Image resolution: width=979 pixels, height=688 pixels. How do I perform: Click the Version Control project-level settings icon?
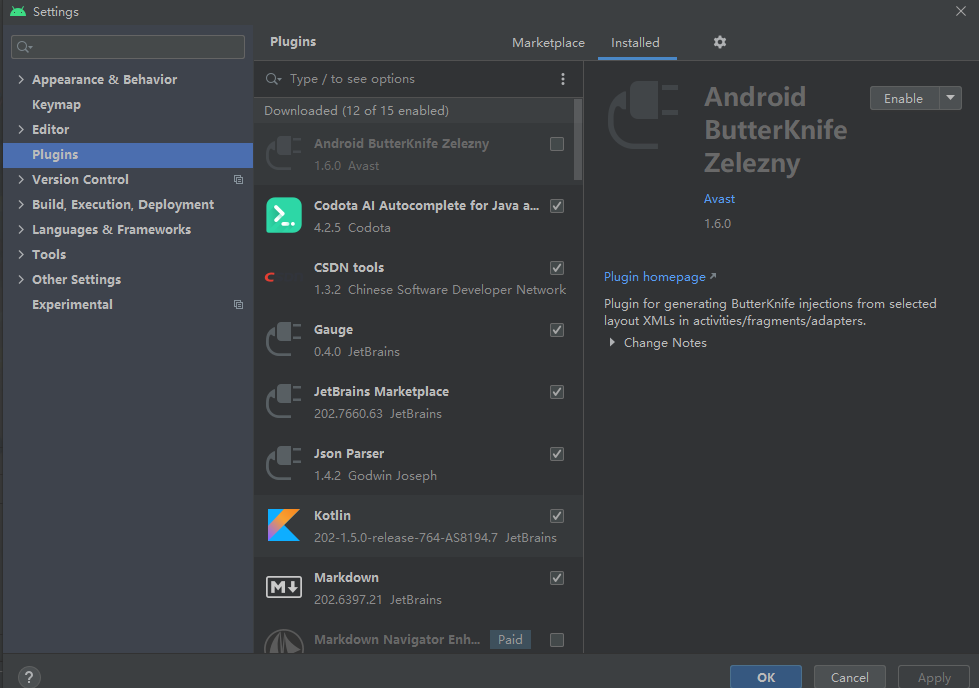pyautogui.click(x=239, y=179)
